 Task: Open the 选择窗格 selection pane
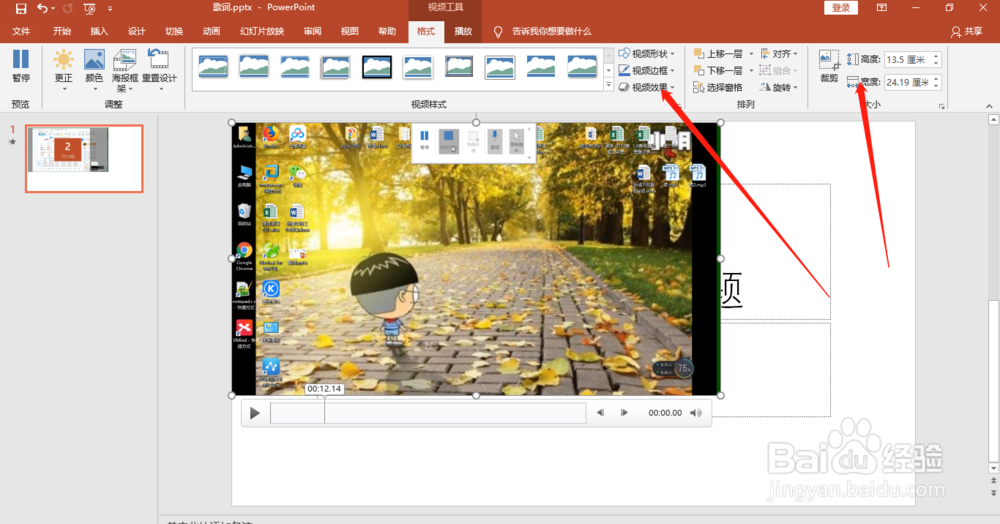point(718,87)
